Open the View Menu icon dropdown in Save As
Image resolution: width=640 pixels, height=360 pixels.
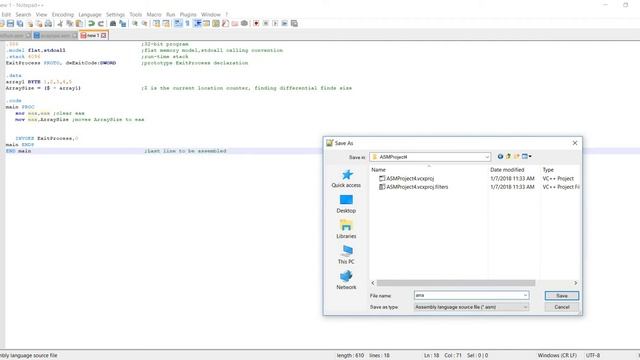pos(527,156)
